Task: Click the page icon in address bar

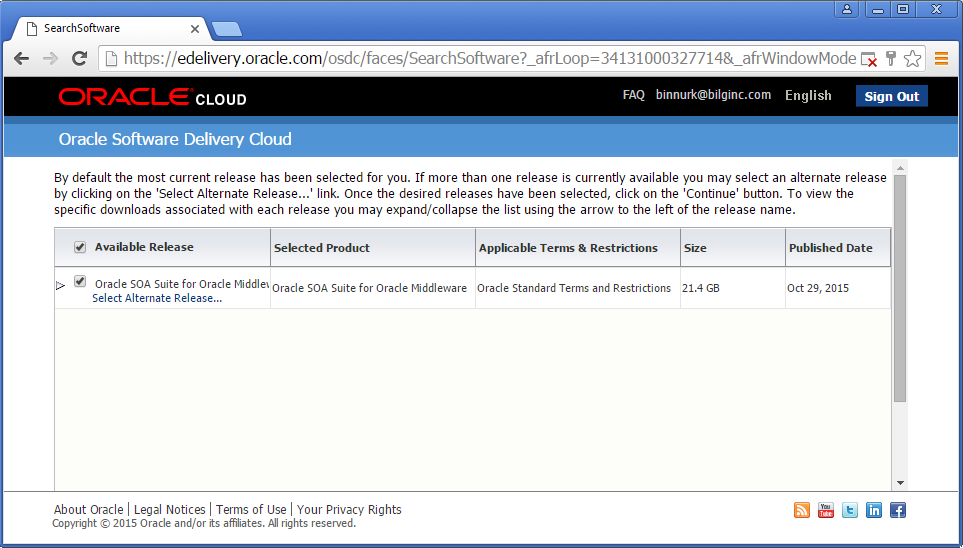Action: [111, 58]
